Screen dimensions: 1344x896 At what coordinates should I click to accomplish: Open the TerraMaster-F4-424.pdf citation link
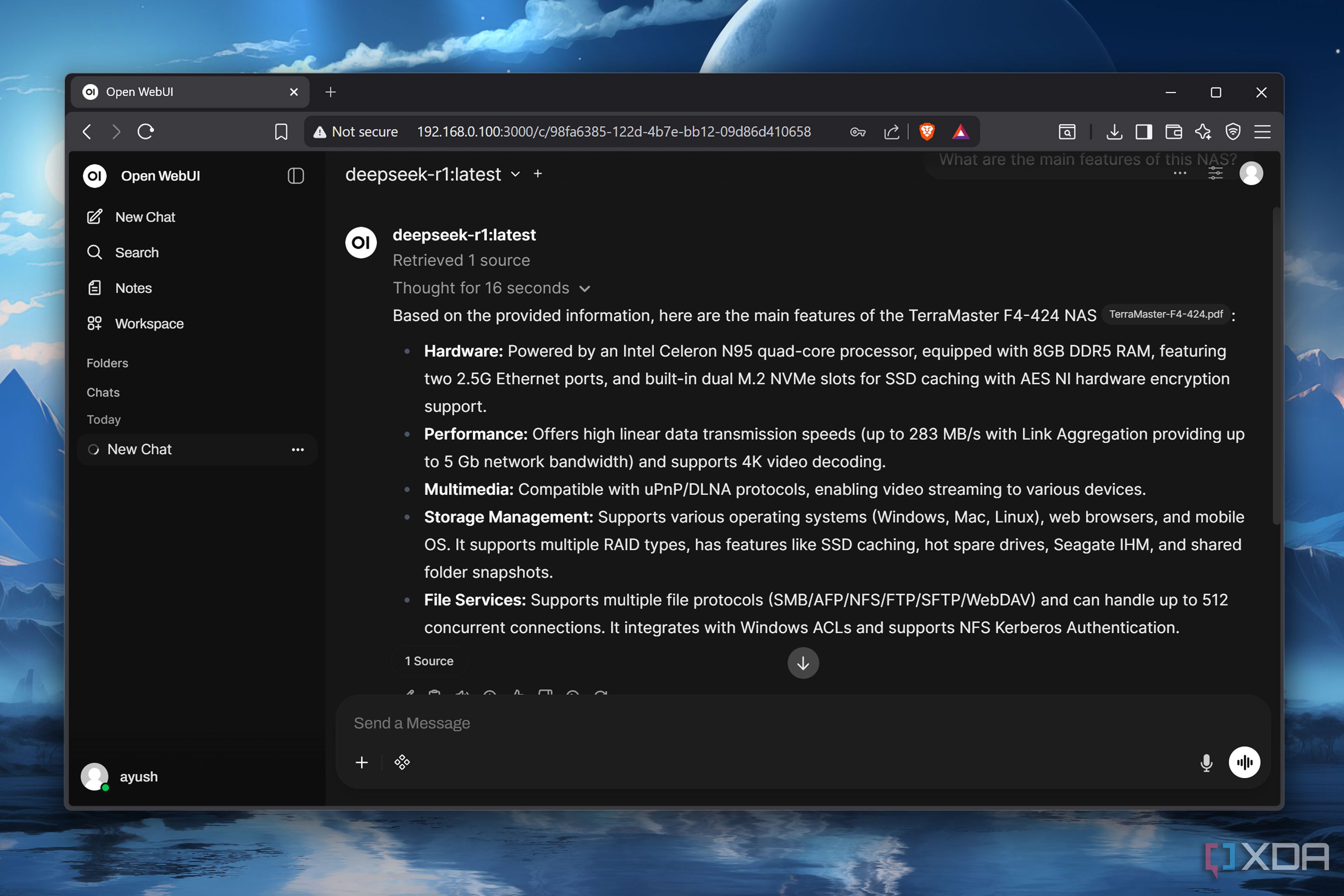pyautogui.click(x=1165, y=314)
